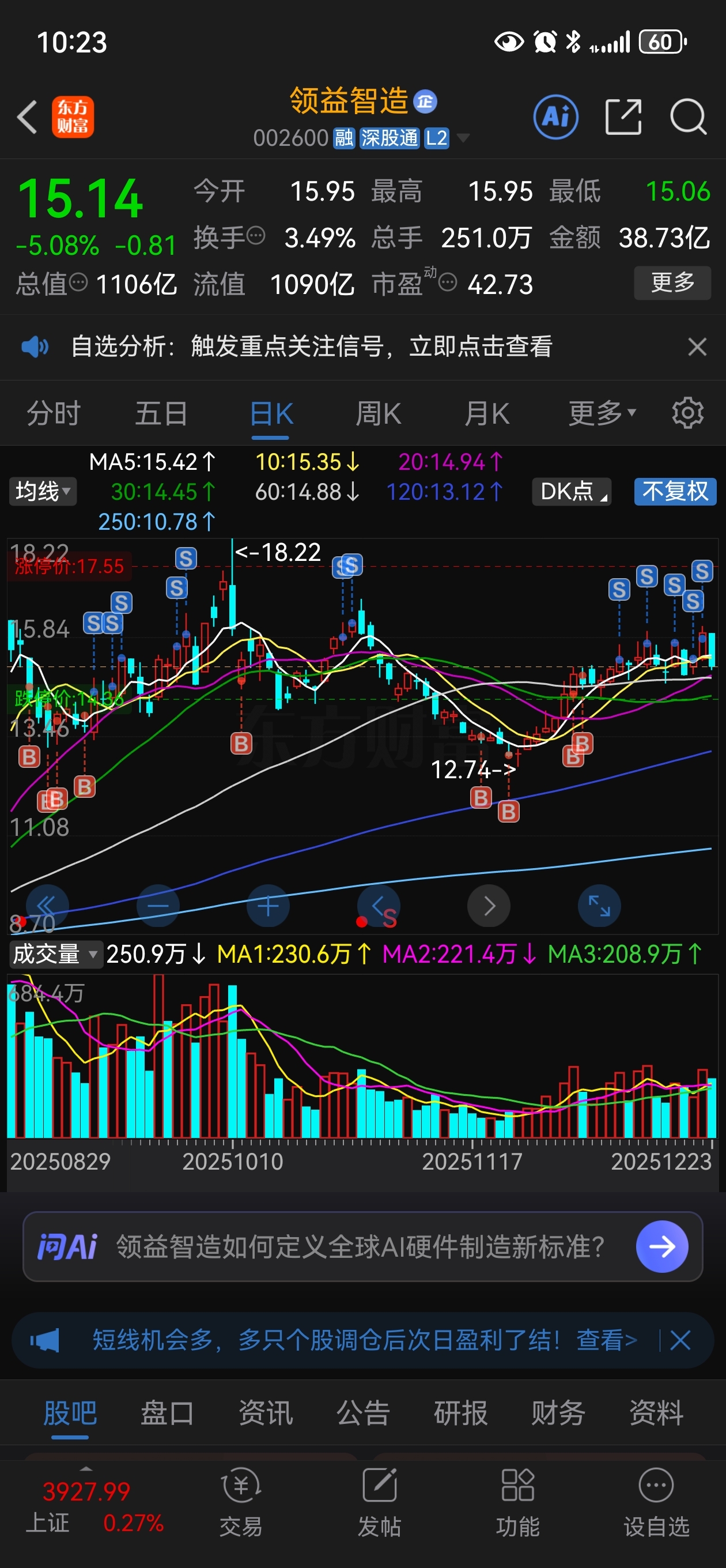Tap the 20251117 date axis label

pos(472,1162)
